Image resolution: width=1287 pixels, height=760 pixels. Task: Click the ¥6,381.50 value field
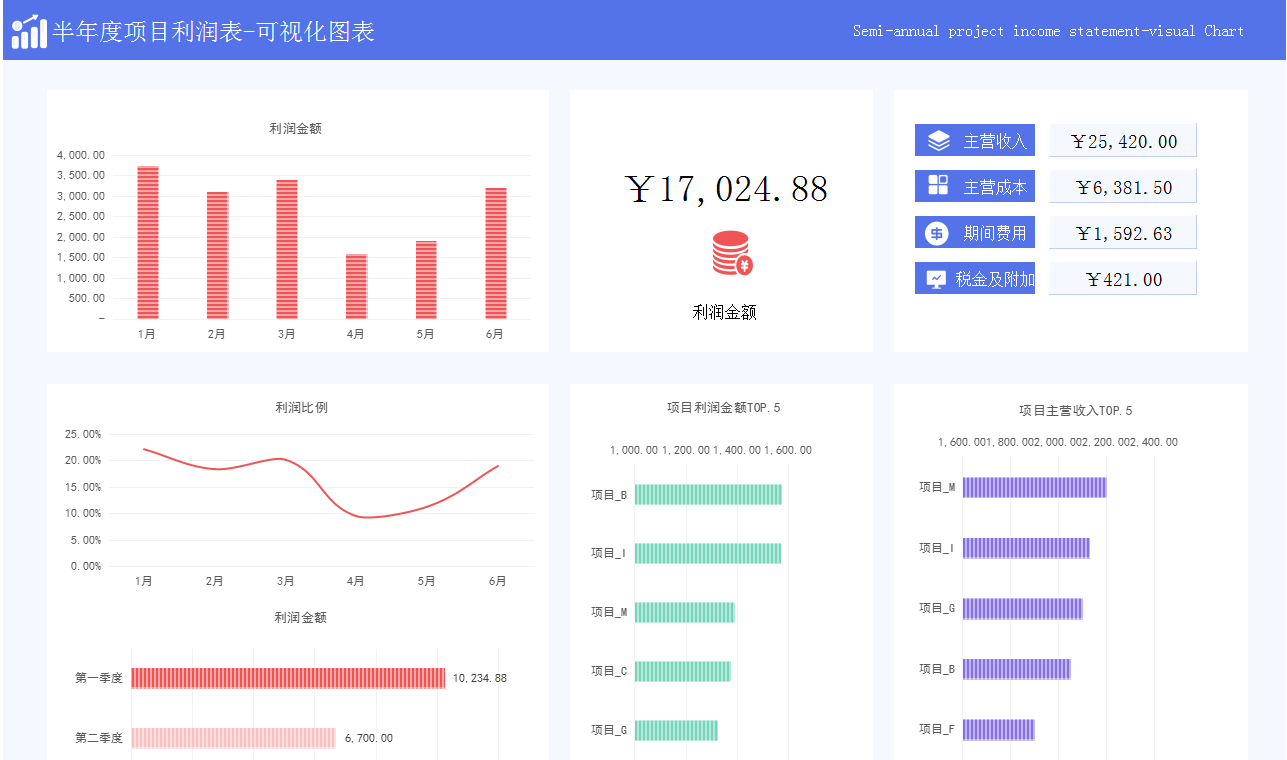point(1123,187)
